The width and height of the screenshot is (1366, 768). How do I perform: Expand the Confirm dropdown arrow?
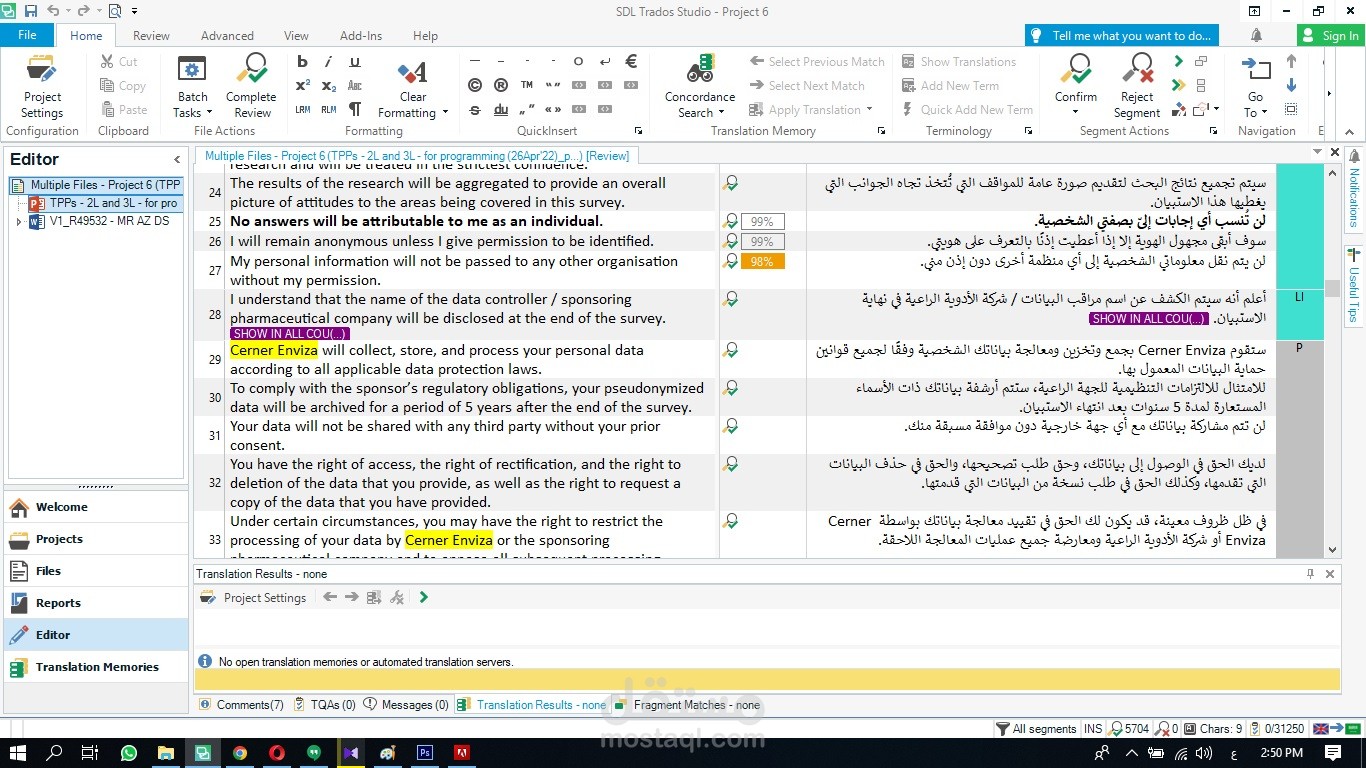[x=1076, y=111]
